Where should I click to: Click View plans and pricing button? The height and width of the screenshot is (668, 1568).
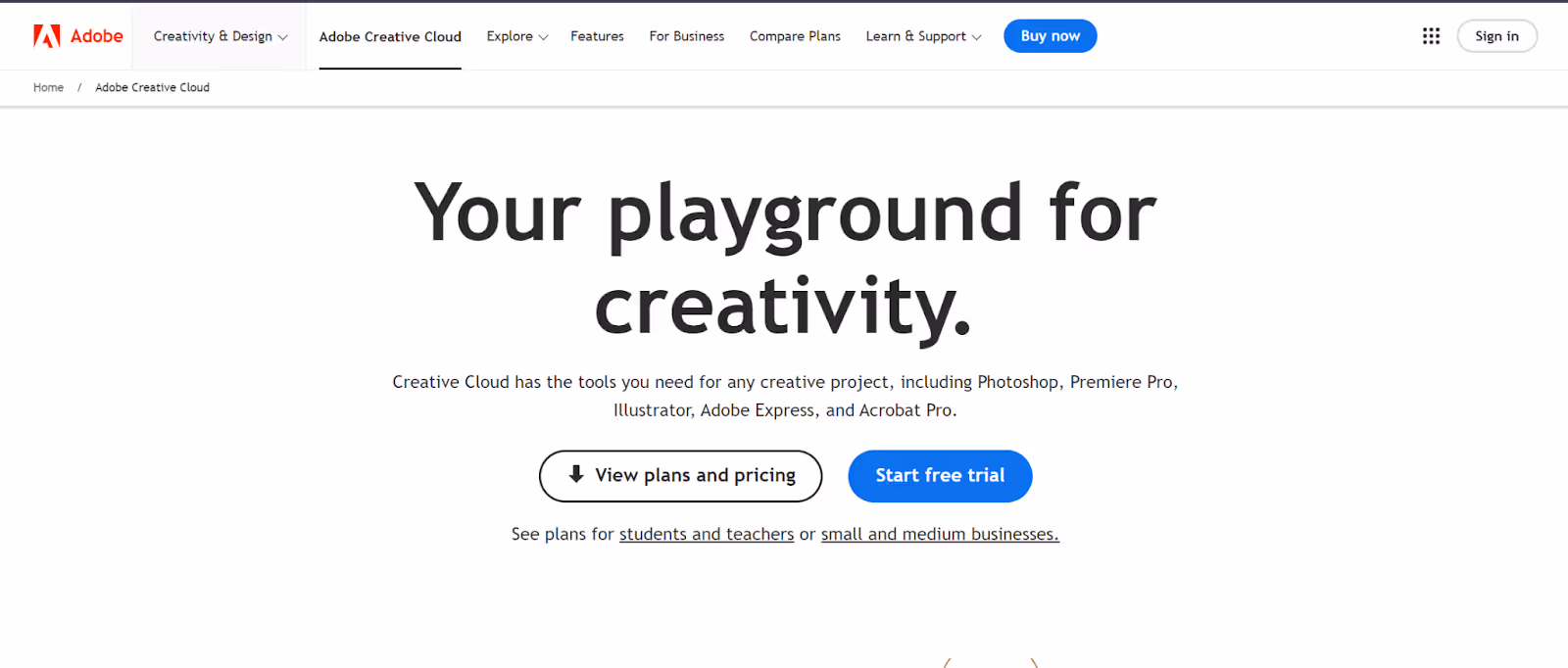click(x=681, y=476)
